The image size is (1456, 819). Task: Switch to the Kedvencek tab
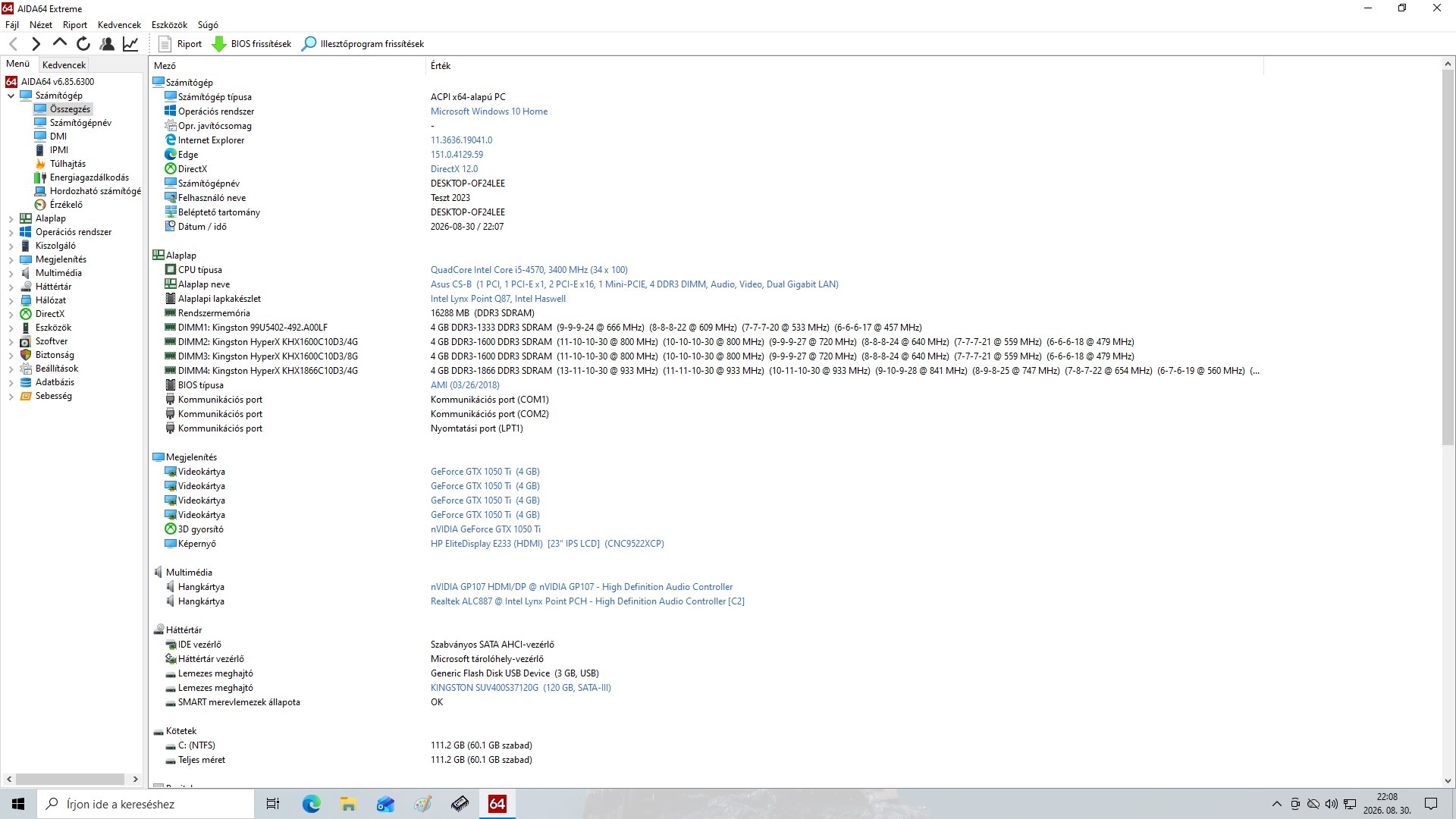pyautogui.click(x=64, y=65)
